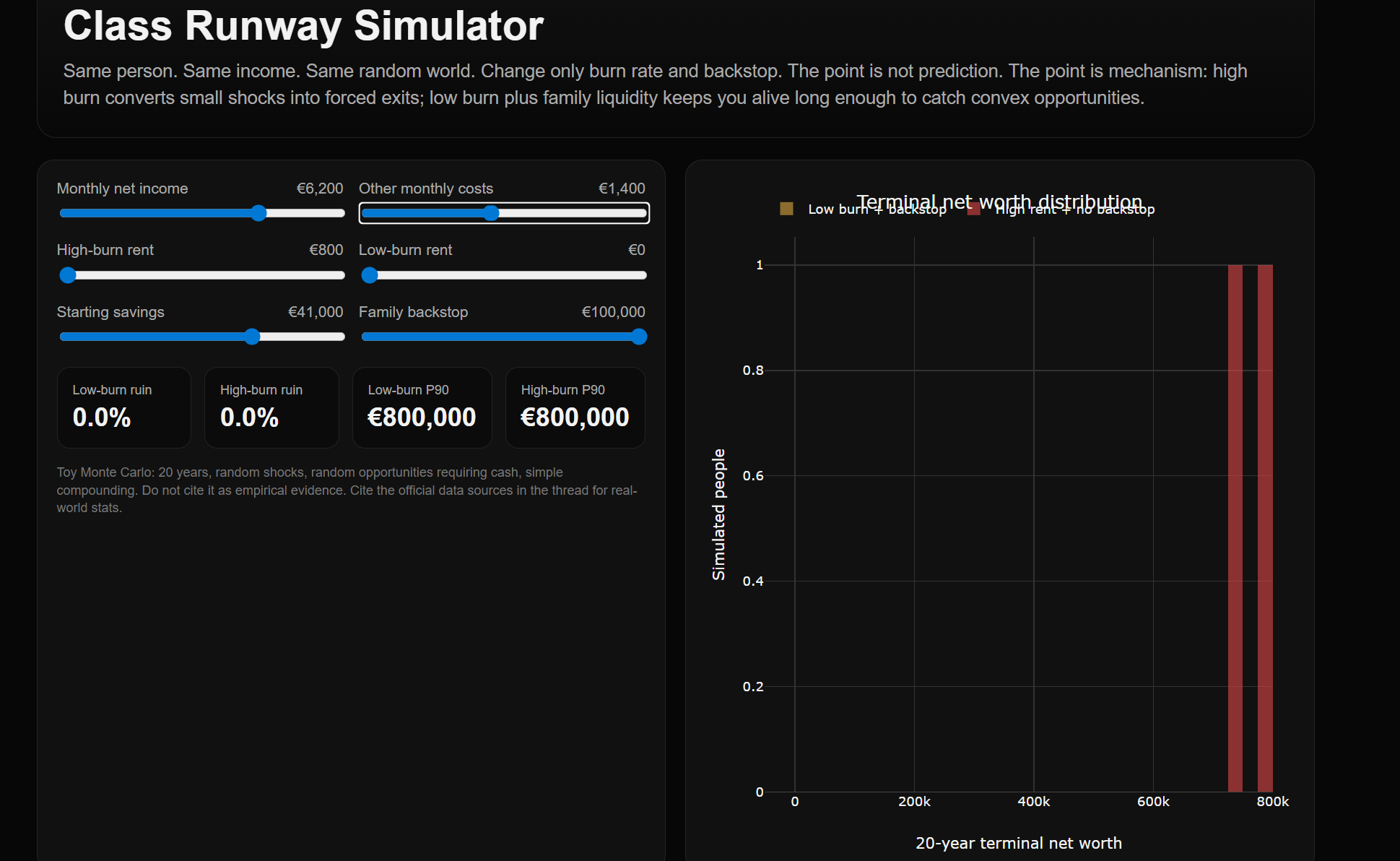Click the Family backstop slider handle
The image size is (1400, 861).
[x=639, y=337]
